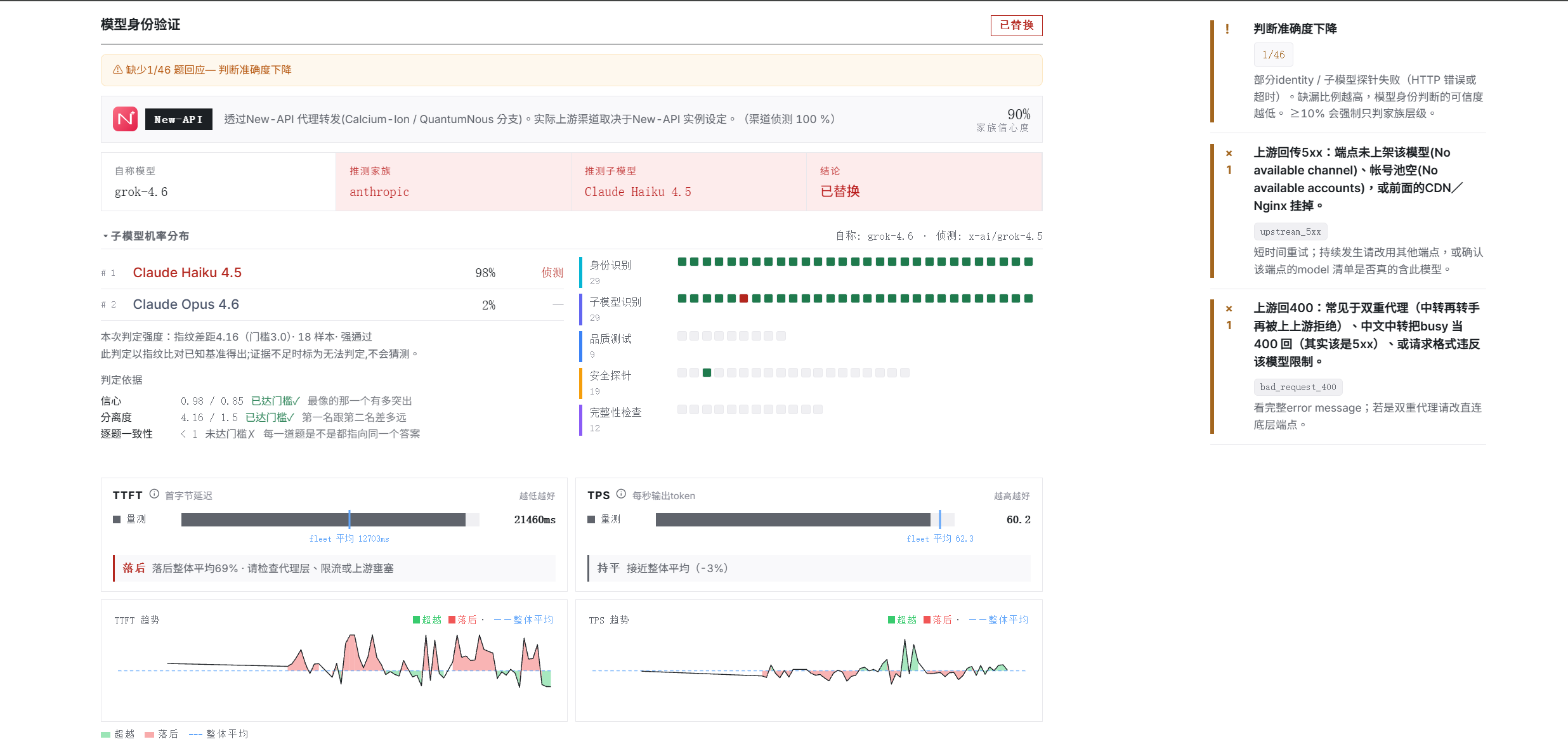Click the 子模型识别 probe label
Image resolution: width=1568 pixels, height=744 pixels.
615,302
